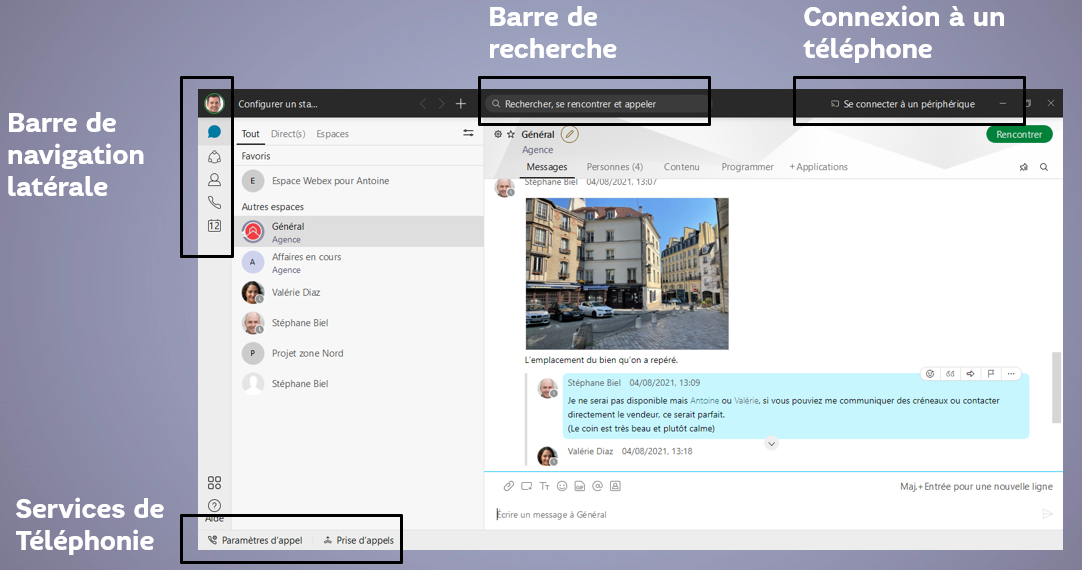Image resolution: width=1082 pixels, height=570 pixels.
Task: Open the space list filter options
Action: coord(468,133)
